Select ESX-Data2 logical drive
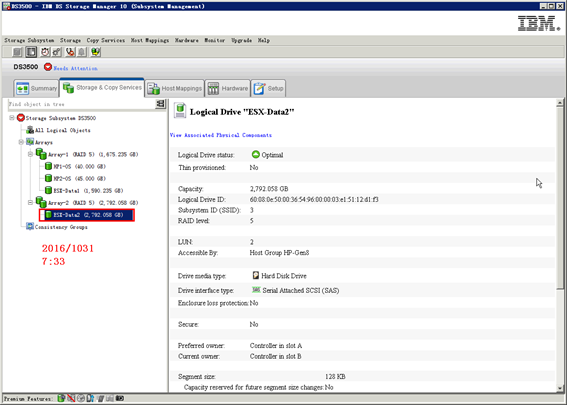567x405 pixels. (89, 215)
